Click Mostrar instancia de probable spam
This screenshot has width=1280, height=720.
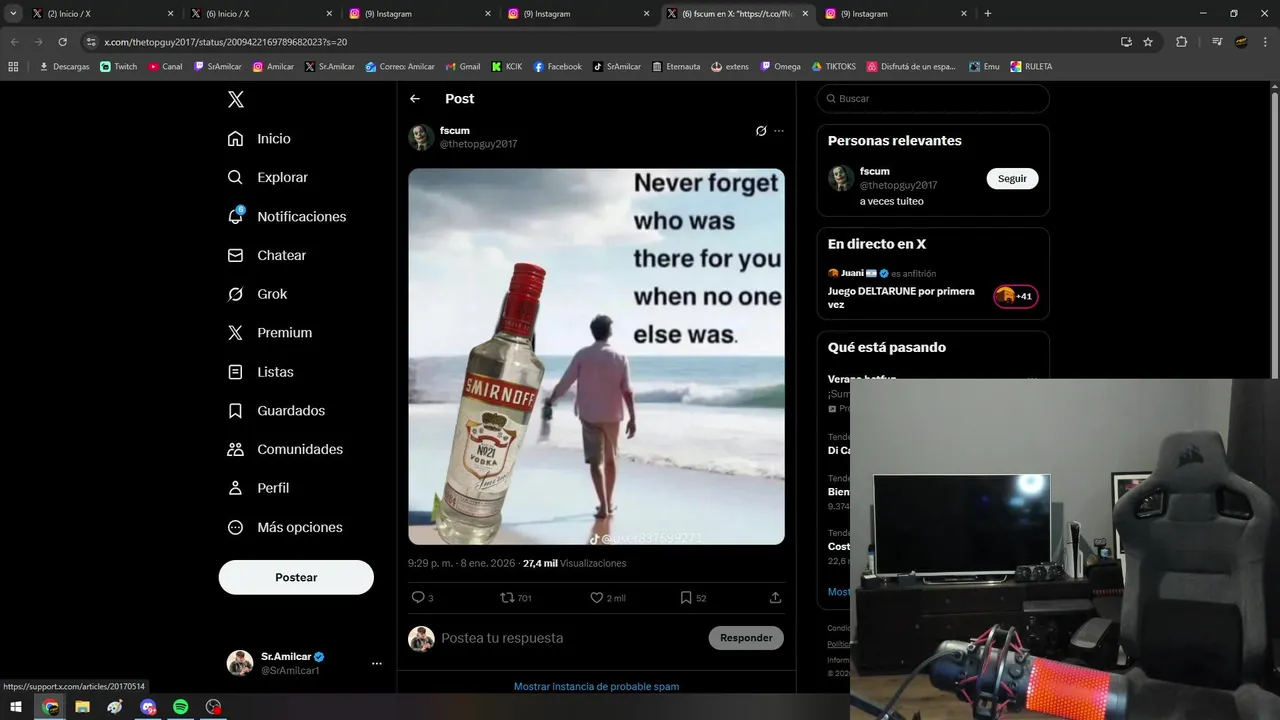[x=596, y=686]
